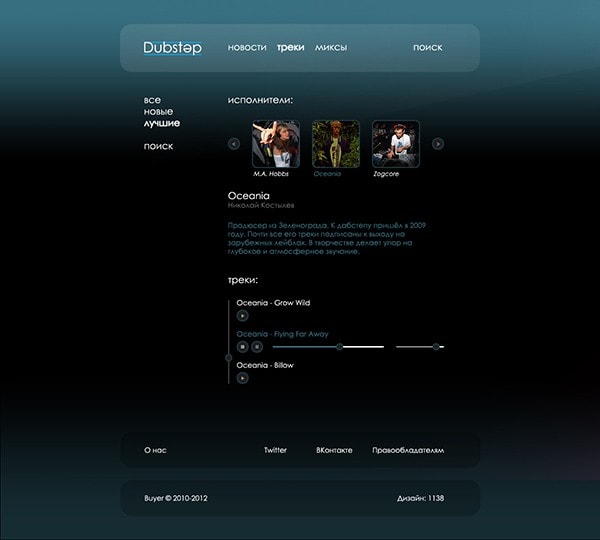Open the треки section
This screenshot has width=600, height=540.
tap(290, 47)
